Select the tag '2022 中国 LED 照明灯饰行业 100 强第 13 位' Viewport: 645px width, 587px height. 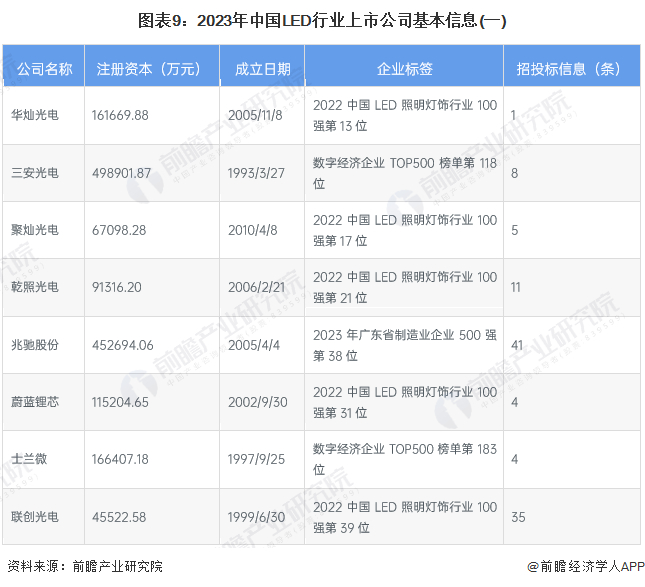pos(405,115)
